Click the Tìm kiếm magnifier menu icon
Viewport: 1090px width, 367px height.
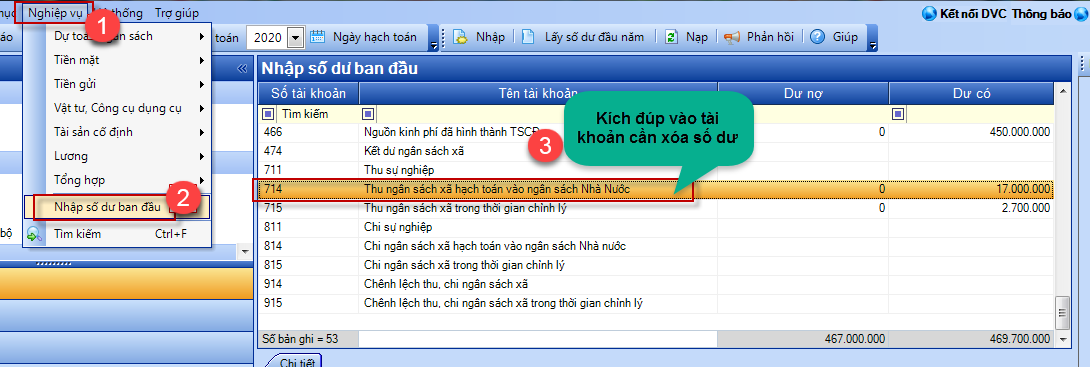click(x=35, y=234)
